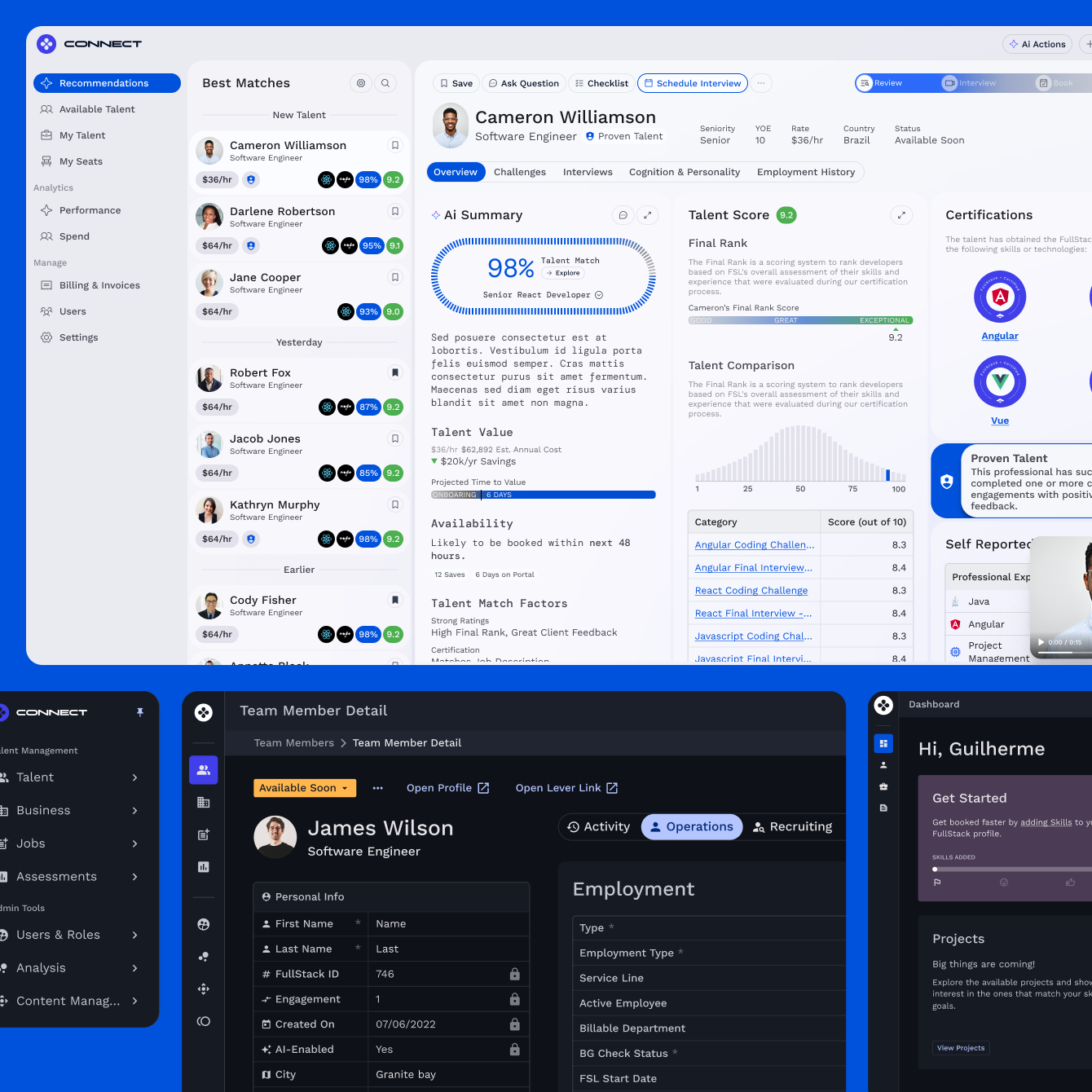
Task: Click the First Name input field
Action: click(x=448, y=923)
